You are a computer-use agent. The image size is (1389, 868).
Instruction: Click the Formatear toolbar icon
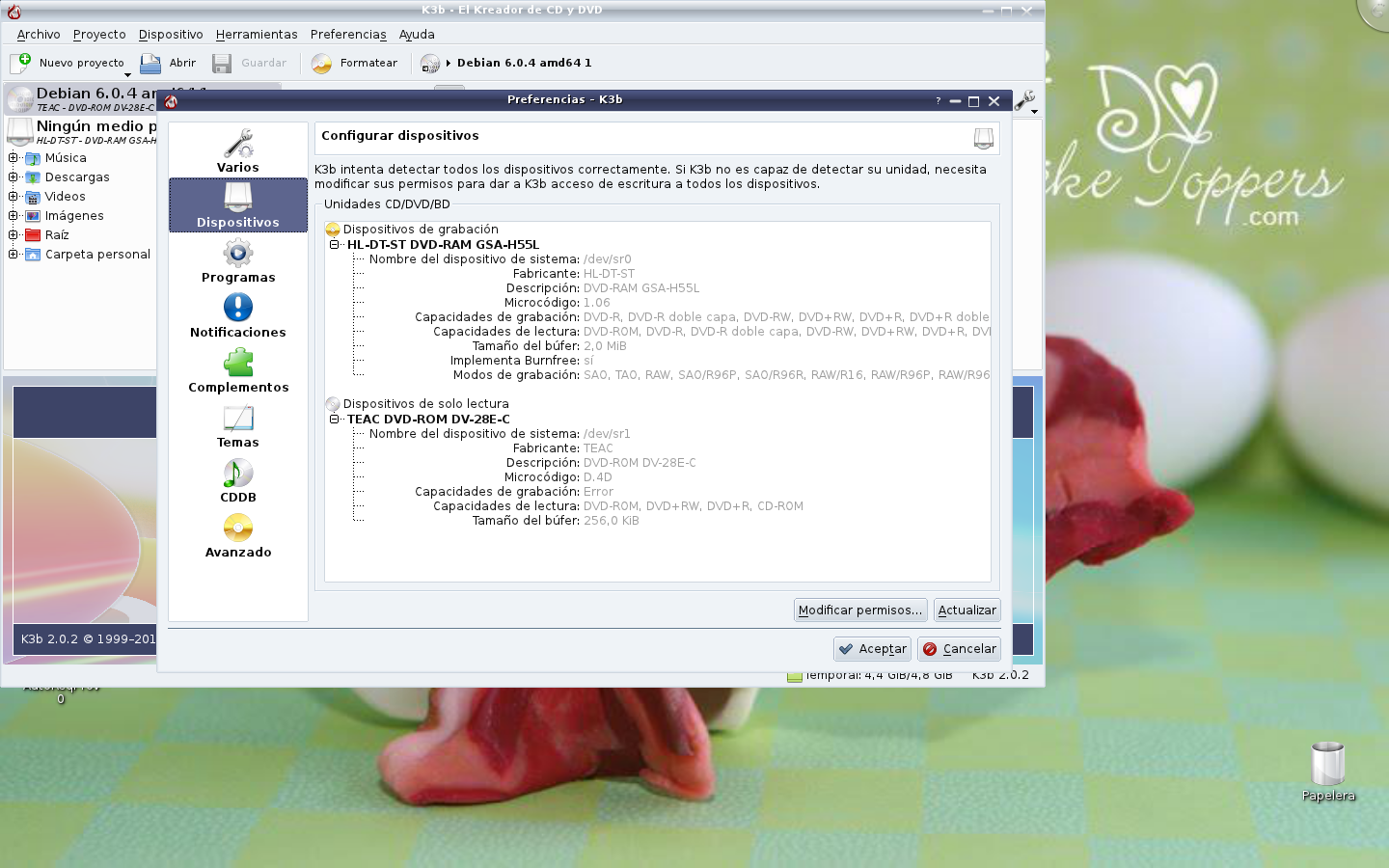(321, 63)
